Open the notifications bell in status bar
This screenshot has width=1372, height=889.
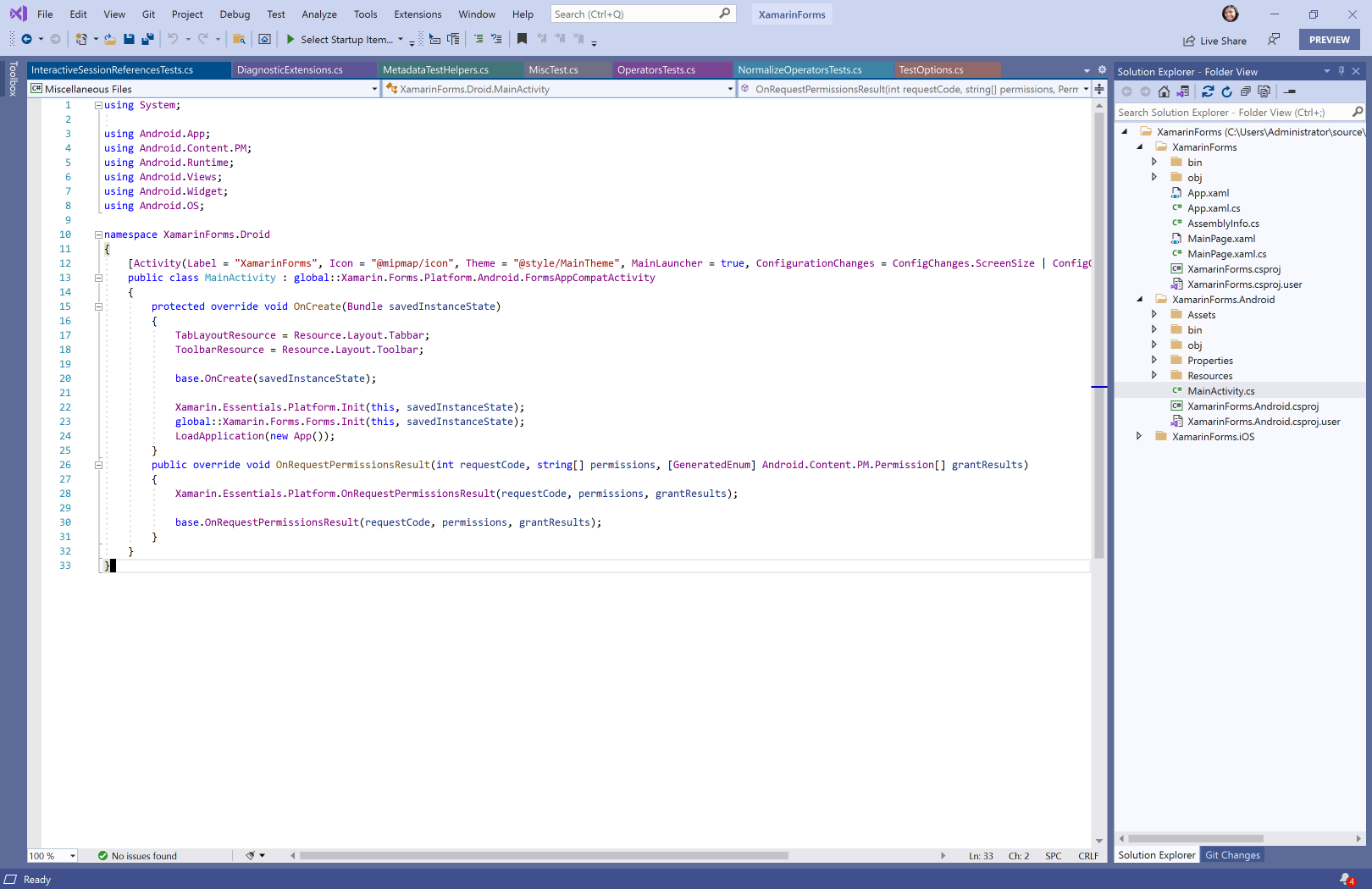tap(1346, 880)
